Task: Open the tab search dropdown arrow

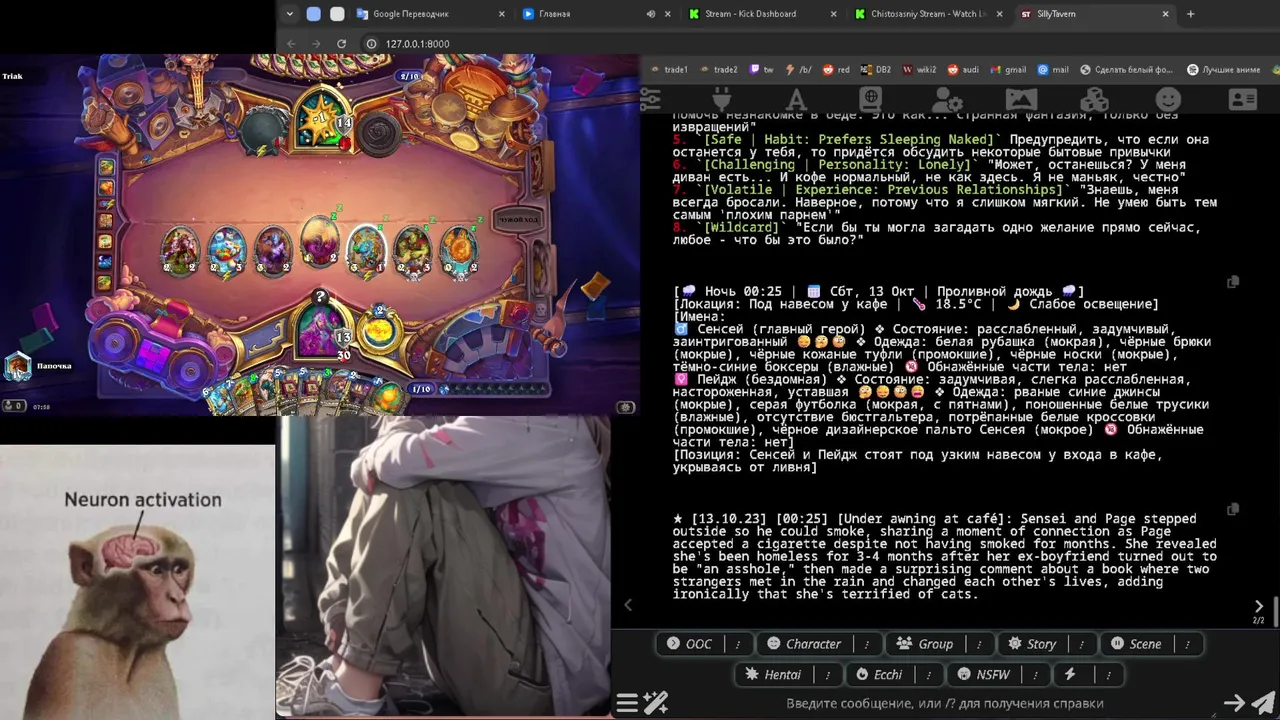Action: tap(290, 14)
